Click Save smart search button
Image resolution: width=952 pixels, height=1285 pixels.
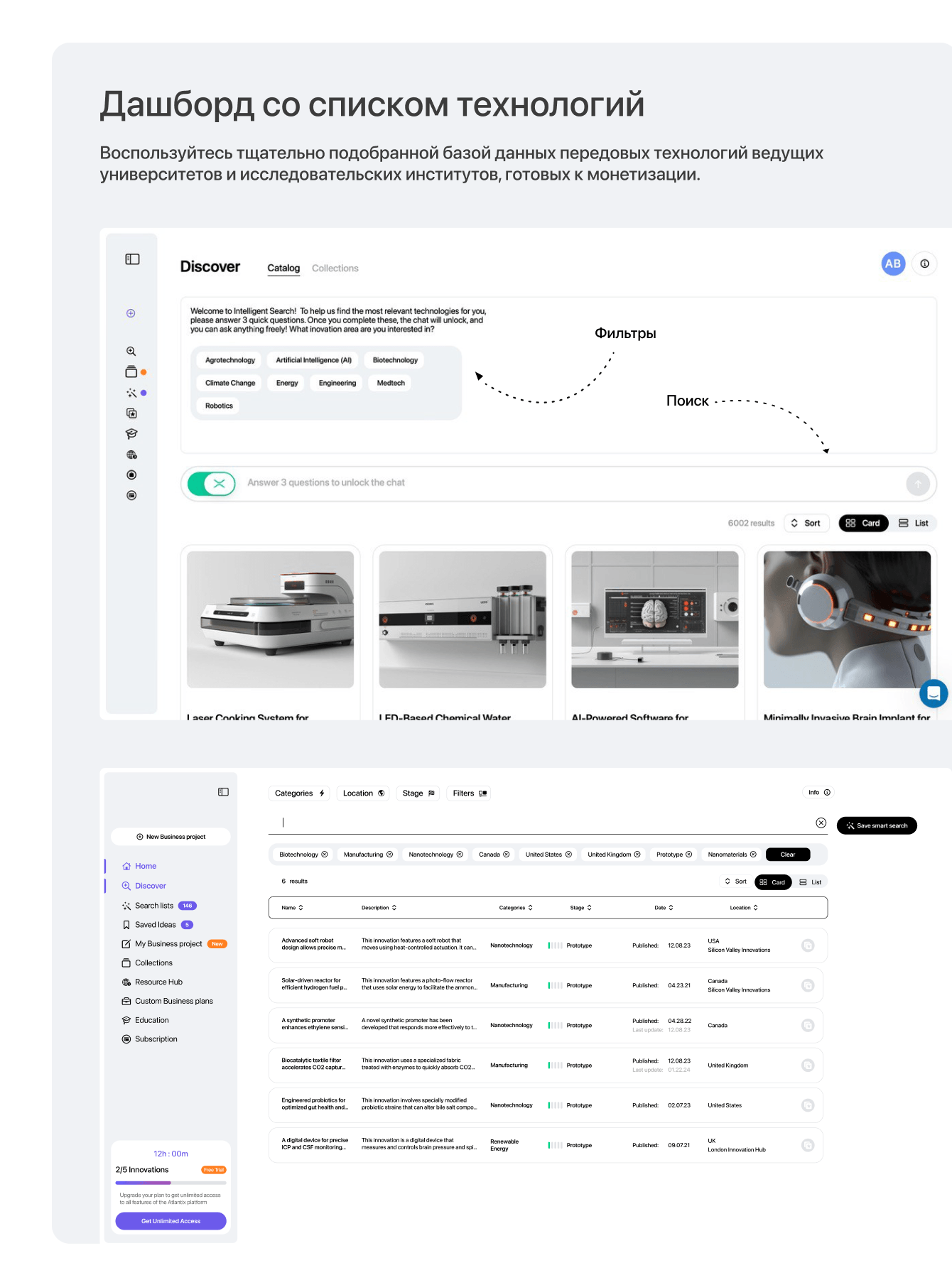pyautogui.click(x=877, y=826)
